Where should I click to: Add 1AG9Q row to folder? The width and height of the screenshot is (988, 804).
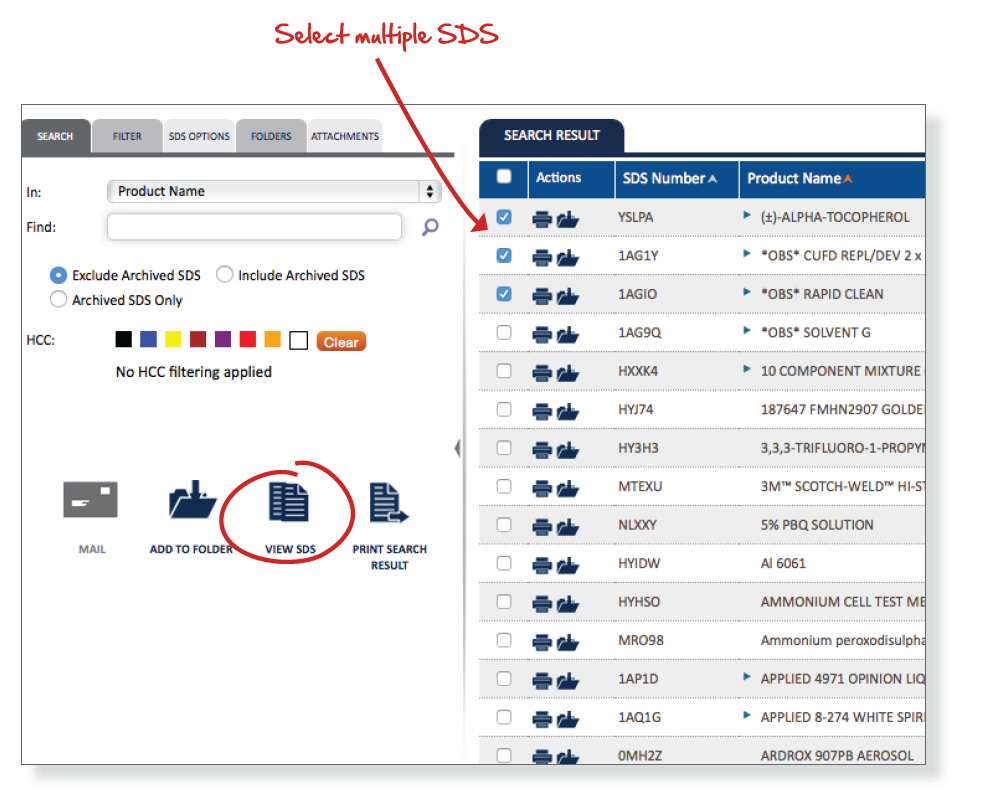tap(568, 335)
